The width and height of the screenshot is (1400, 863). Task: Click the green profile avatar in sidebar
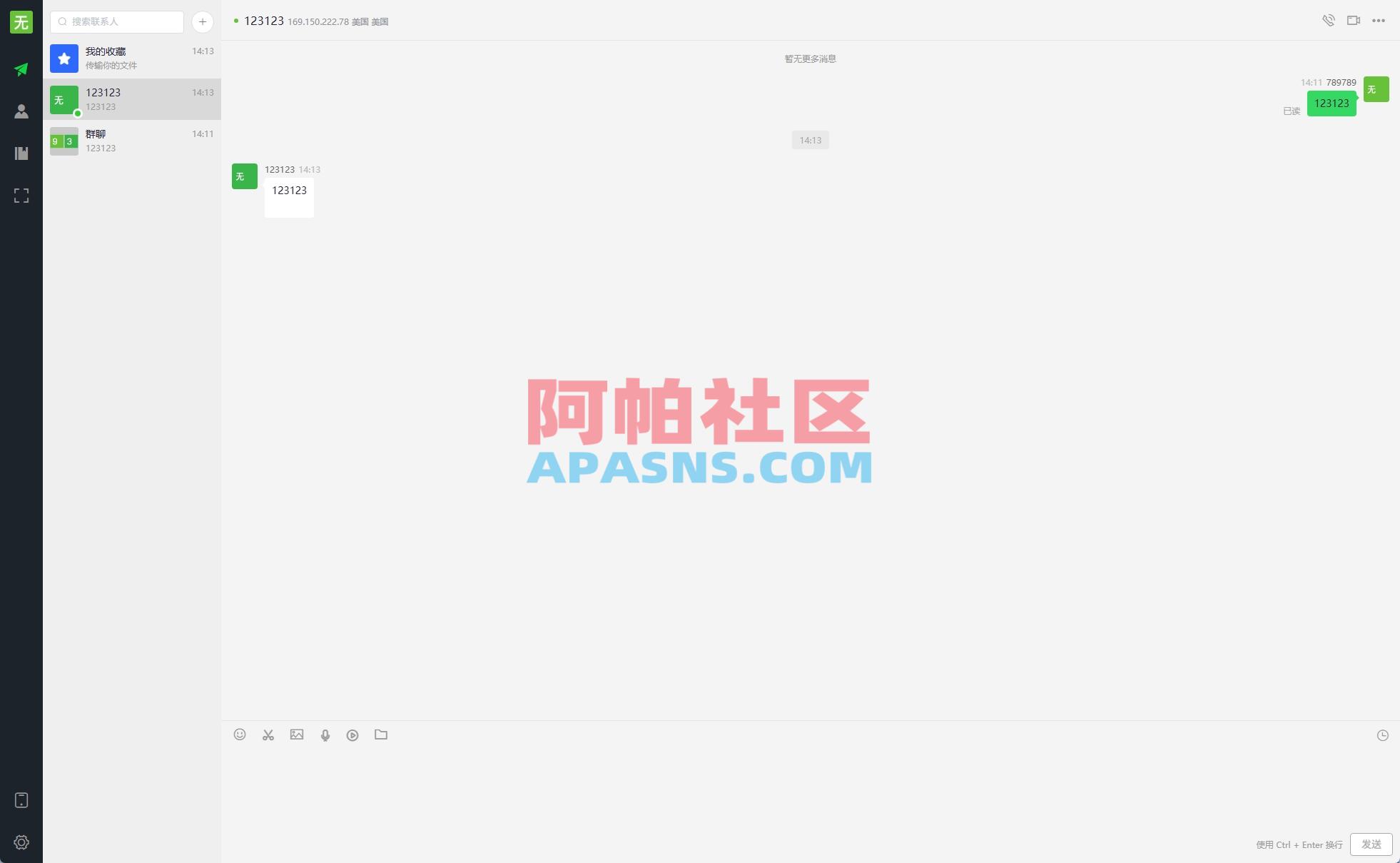(x=21, y=22)
